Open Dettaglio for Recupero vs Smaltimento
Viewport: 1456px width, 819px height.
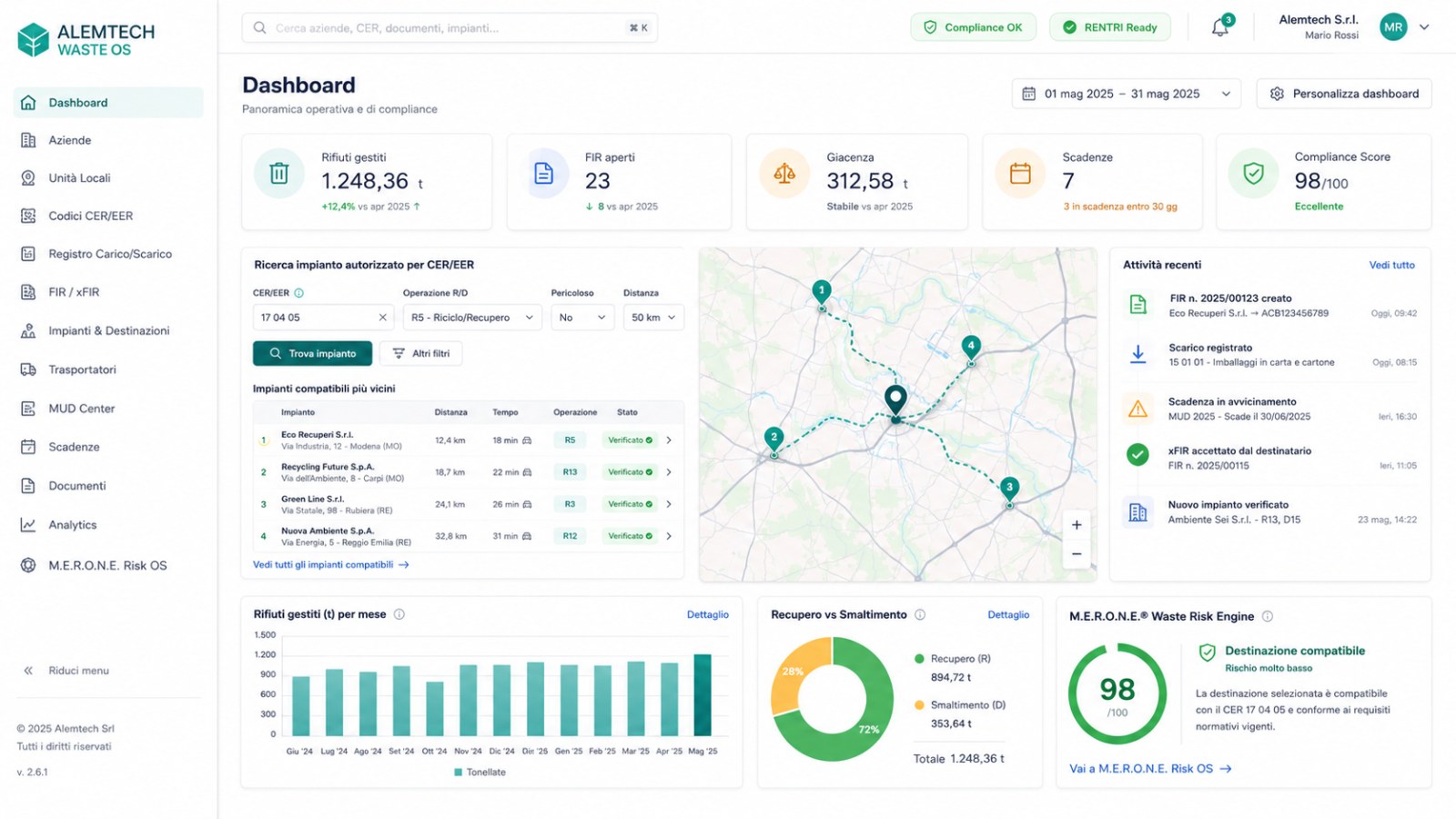[1008, 615]
